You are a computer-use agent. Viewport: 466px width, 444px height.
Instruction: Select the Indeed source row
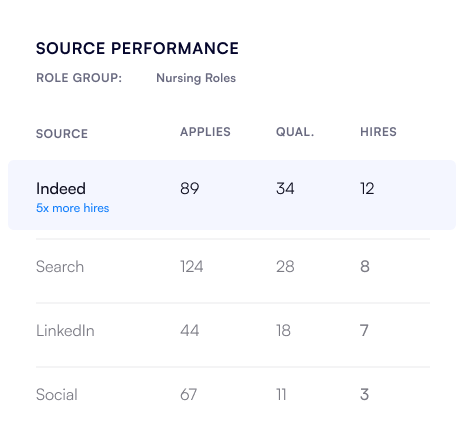pos(232,195)
